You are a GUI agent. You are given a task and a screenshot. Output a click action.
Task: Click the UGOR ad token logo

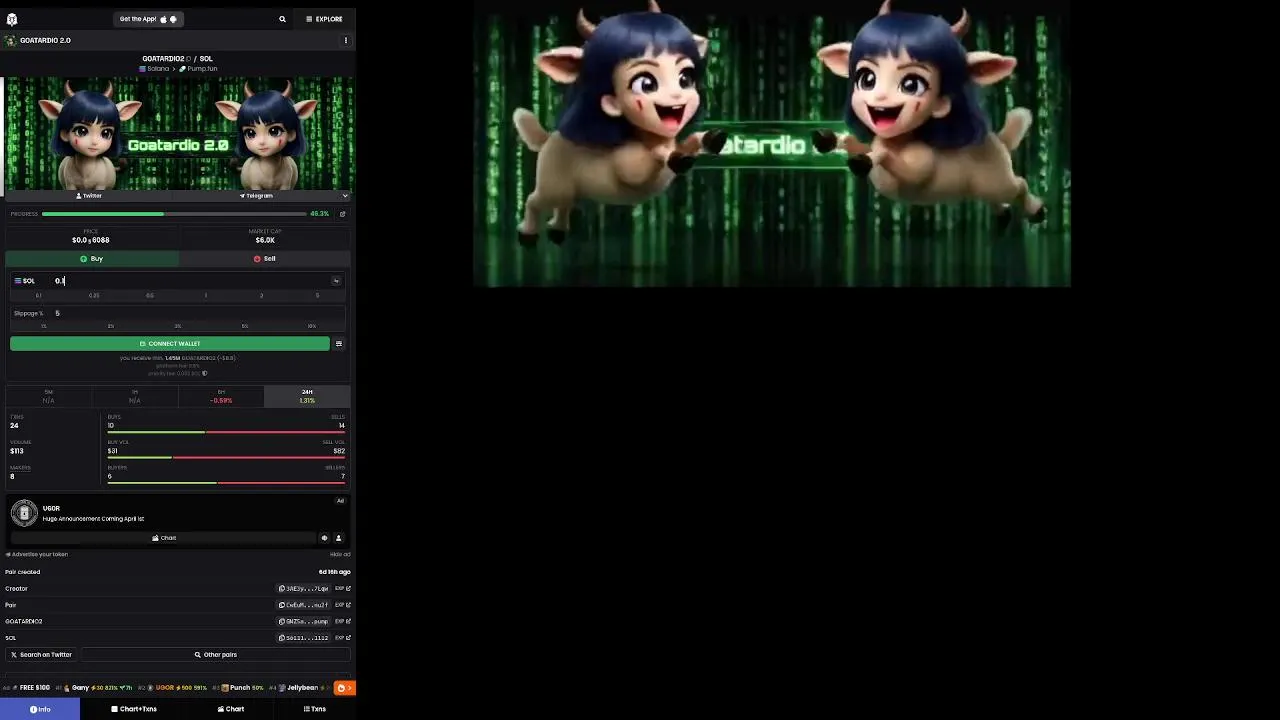click(x=24, y=513)
